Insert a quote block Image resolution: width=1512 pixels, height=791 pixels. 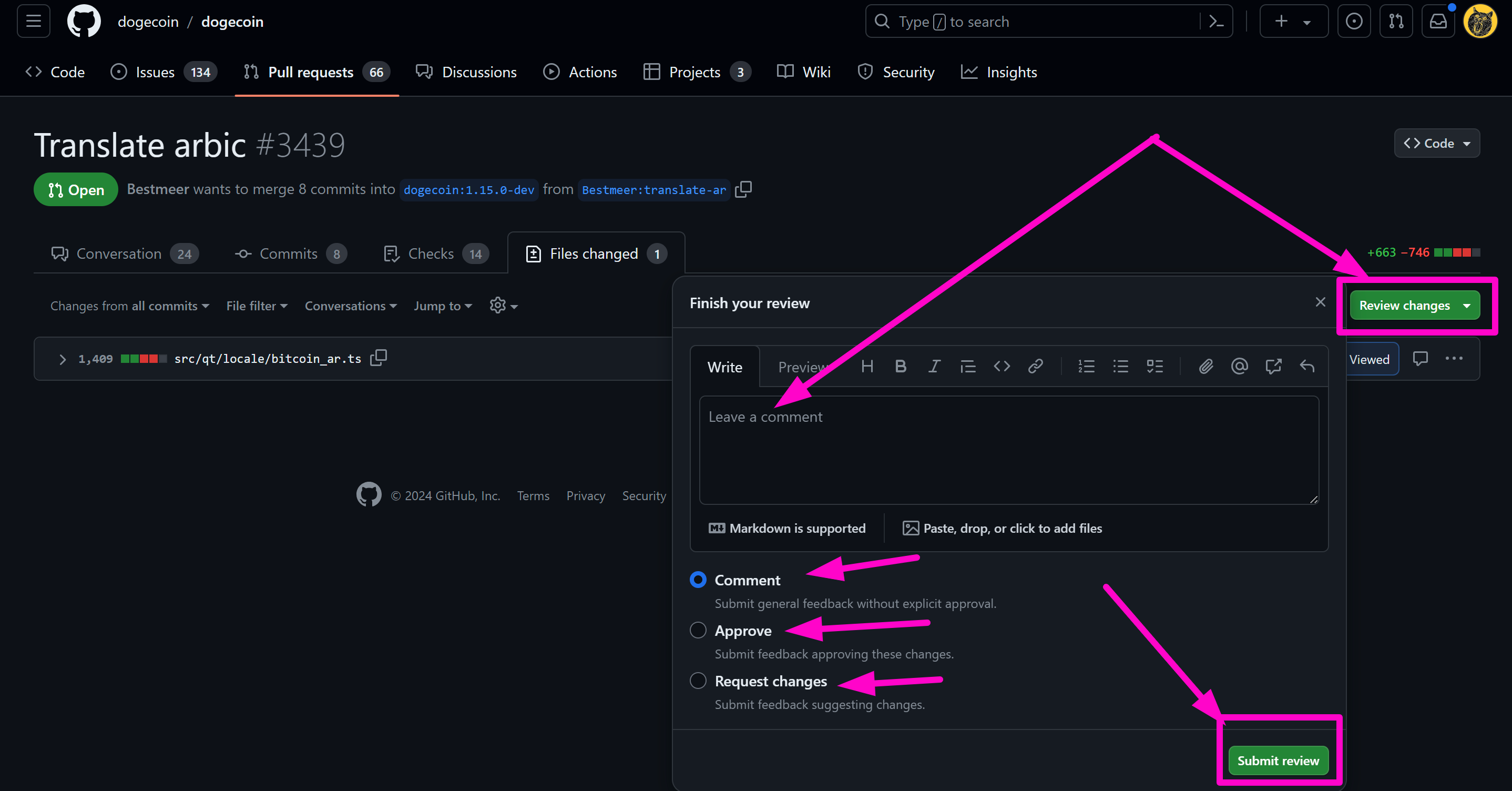point(968,367)
